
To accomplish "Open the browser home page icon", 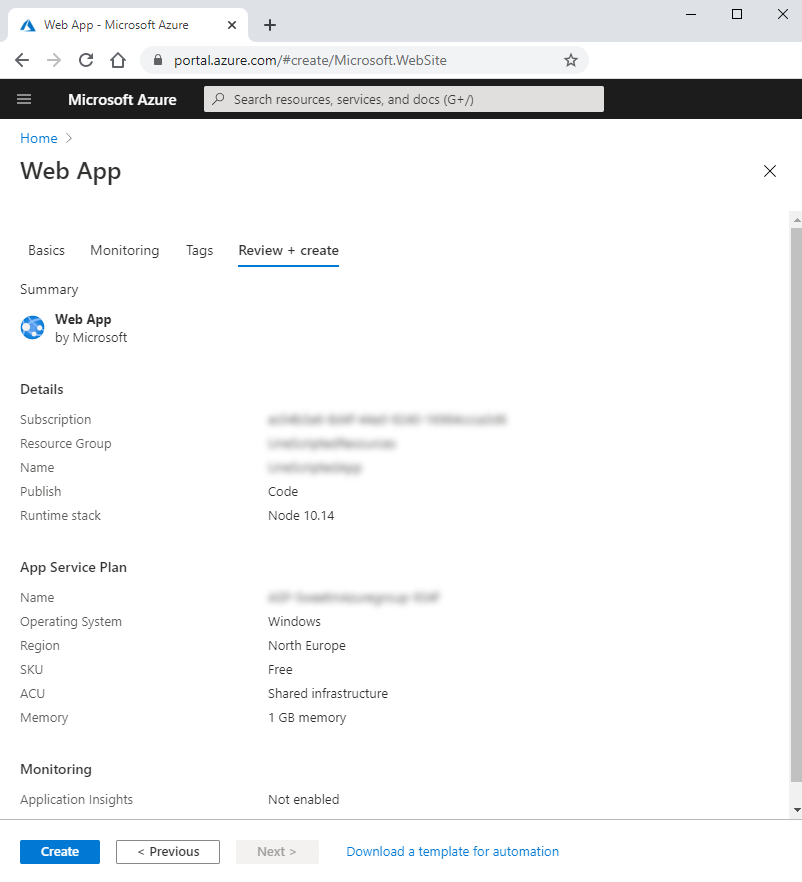I will (118, 60).
